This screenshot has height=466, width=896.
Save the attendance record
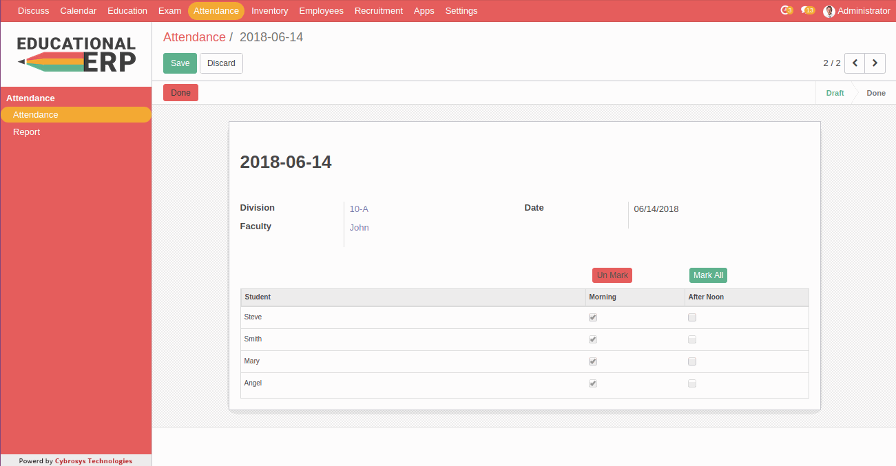click(x=180, y=63)
